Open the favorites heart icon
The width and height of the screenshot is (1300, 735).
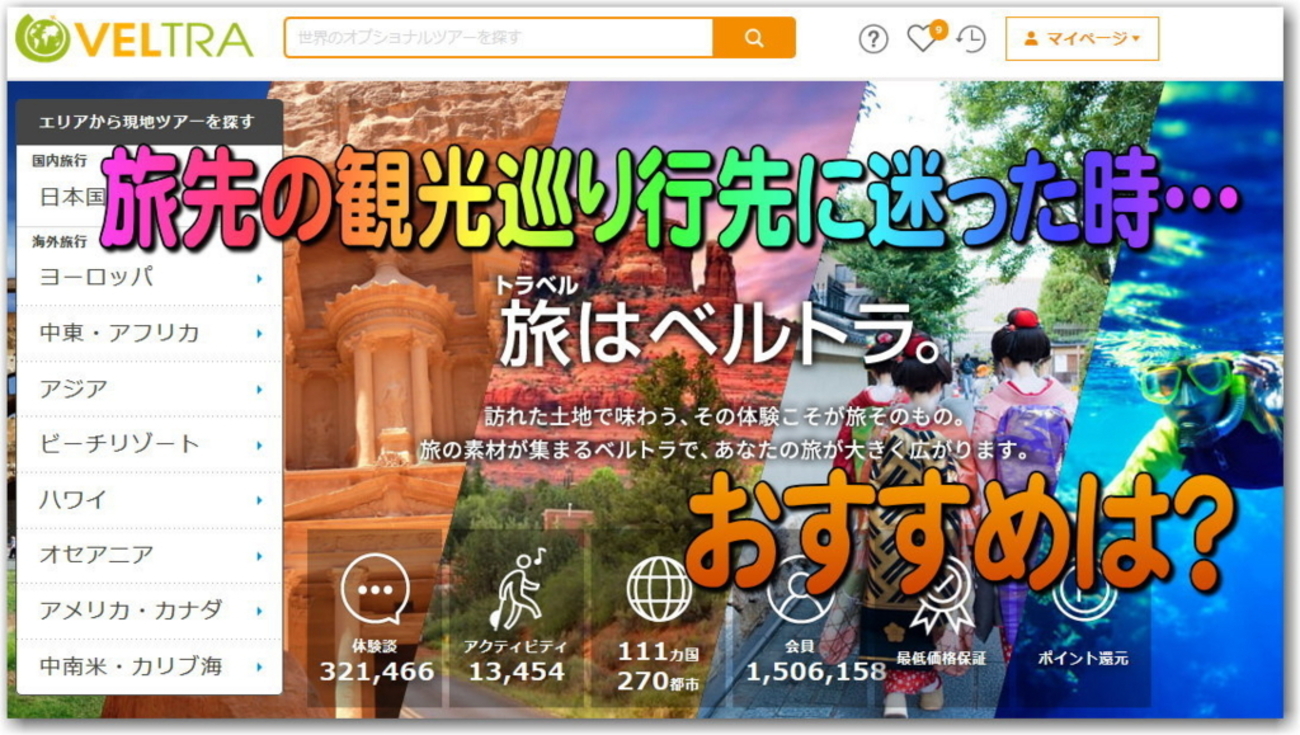pyautogui.click(x=923, y=38)
